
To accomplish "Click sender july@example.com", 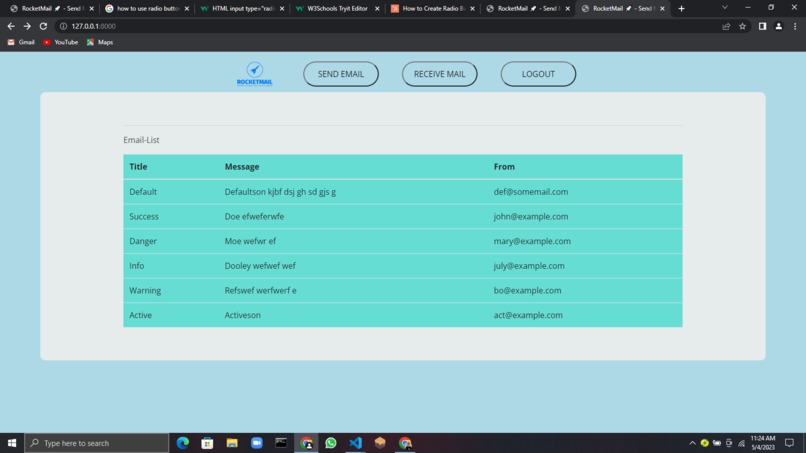I will tap(529, 266).
